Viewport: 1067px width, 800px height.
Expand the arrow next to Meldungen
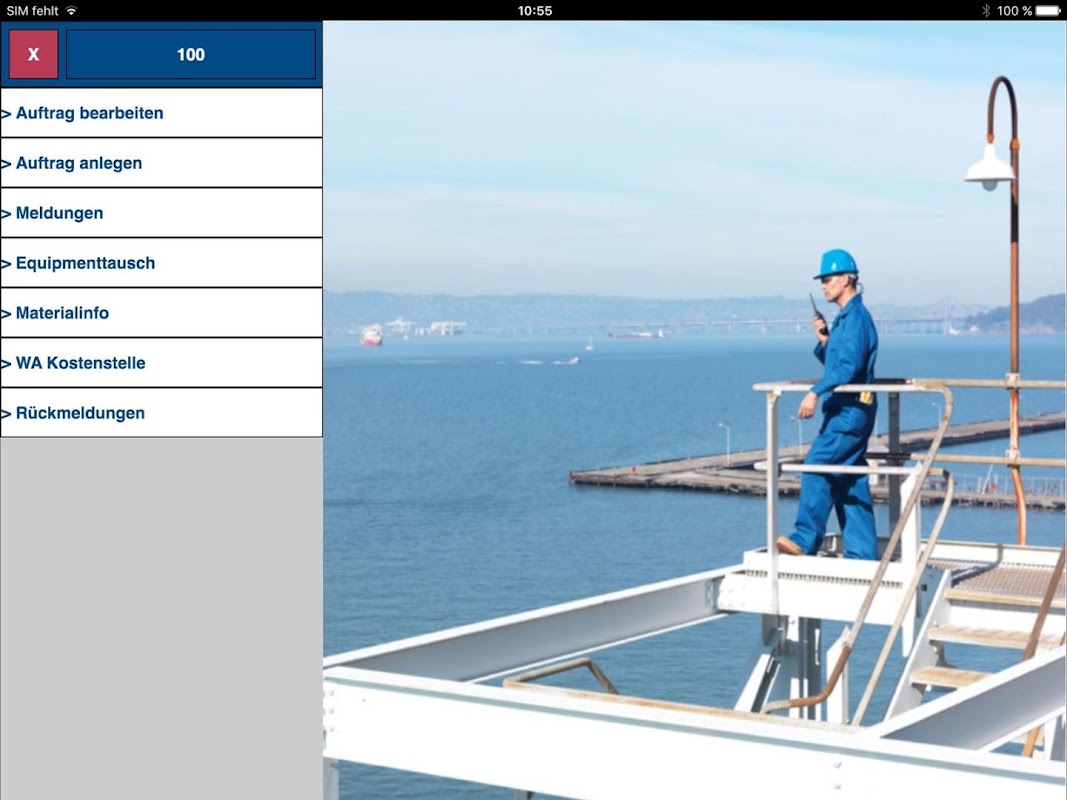(x=6, y=214)
